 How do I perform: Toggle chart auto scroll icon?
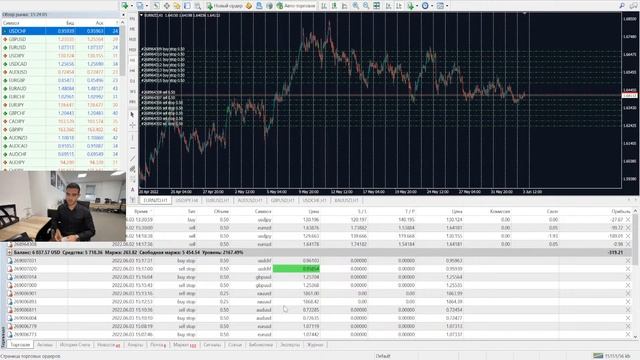389,6
